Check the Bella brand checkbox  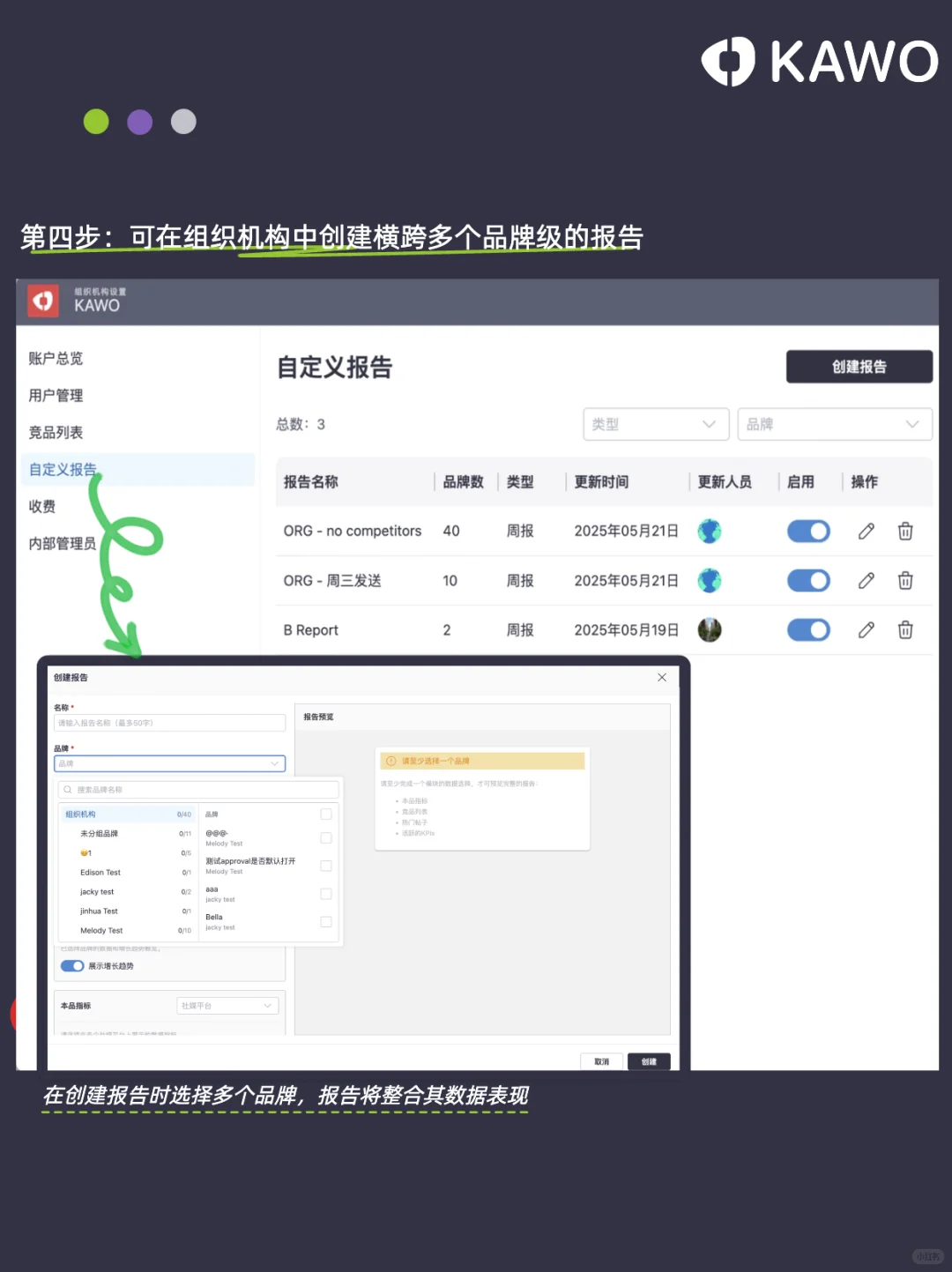325,921
